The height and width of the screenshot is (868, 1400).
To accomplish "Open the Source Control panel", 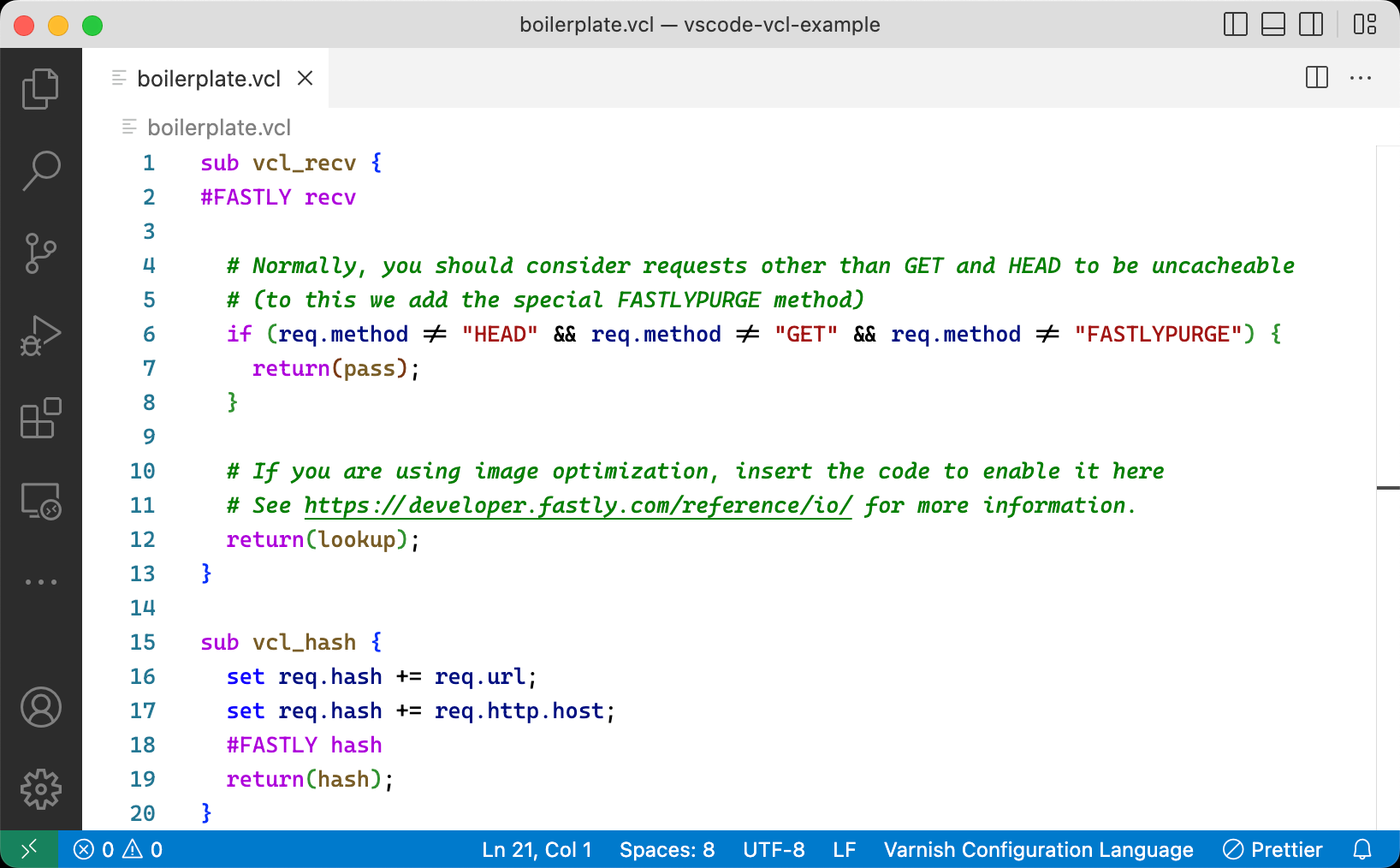I will (40, 253).
